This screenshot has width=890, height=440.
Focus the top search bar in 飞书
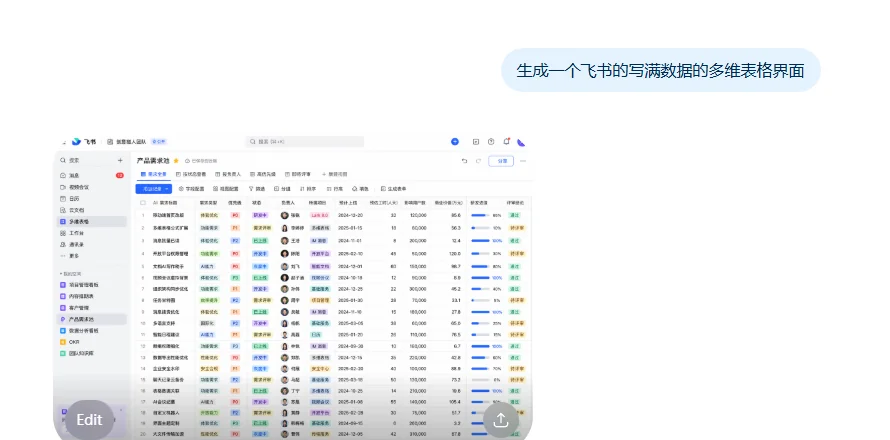tap(305, 141)
